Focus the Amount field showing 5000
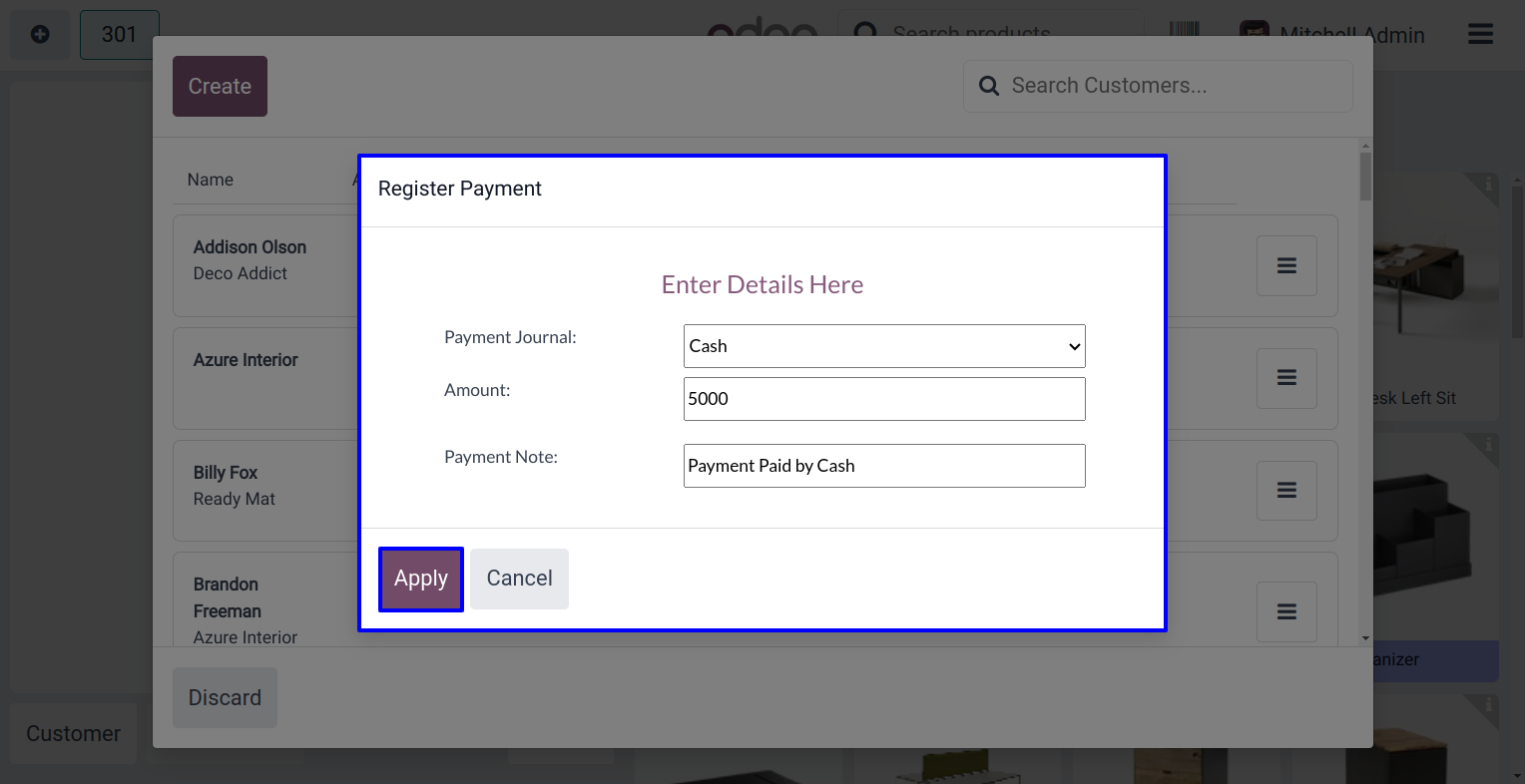 coord(884,399)
